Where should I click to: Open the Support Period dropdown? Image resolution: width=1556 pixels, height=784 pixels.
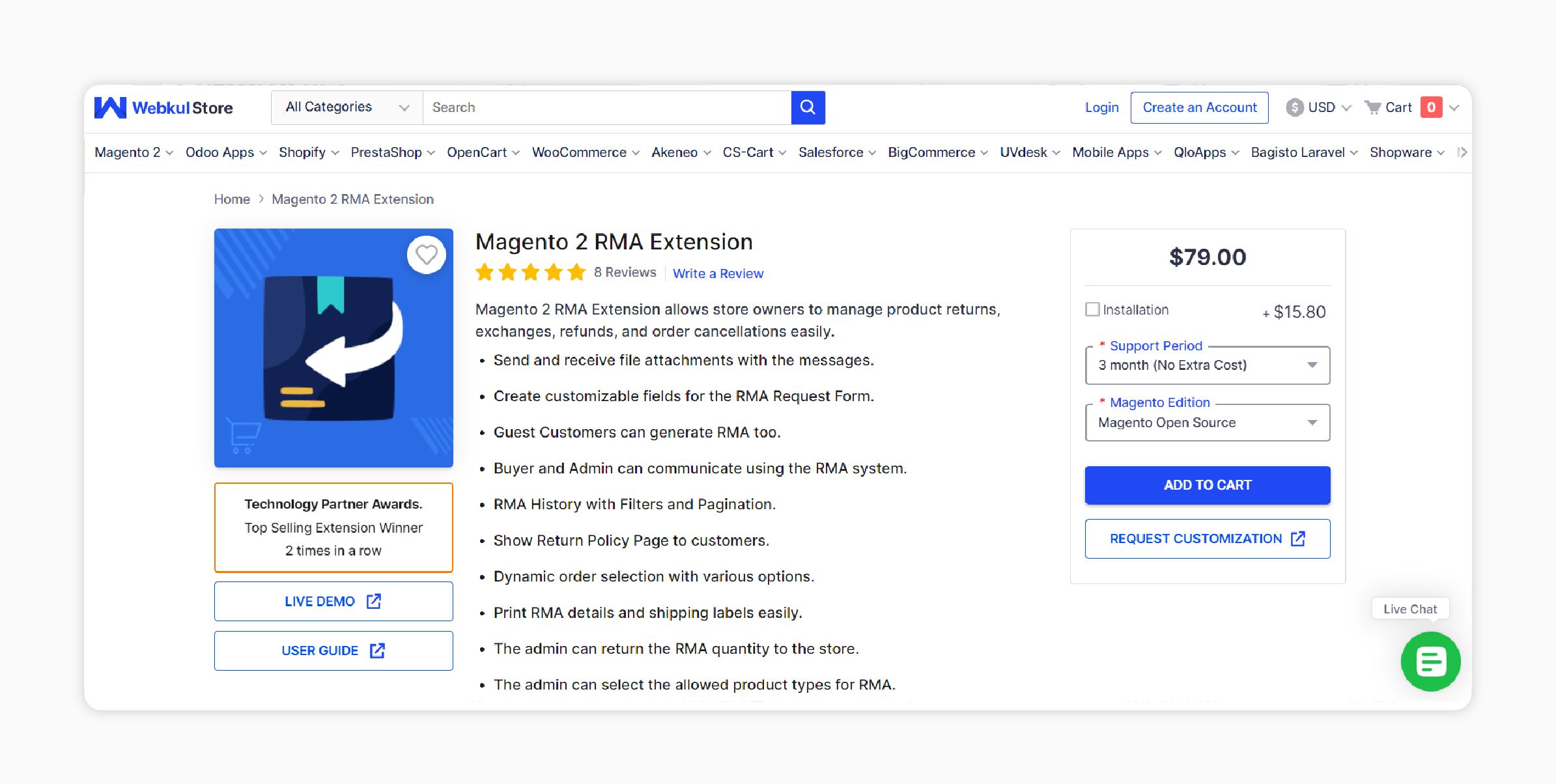pyautogui.click(x=1208, y=365)
